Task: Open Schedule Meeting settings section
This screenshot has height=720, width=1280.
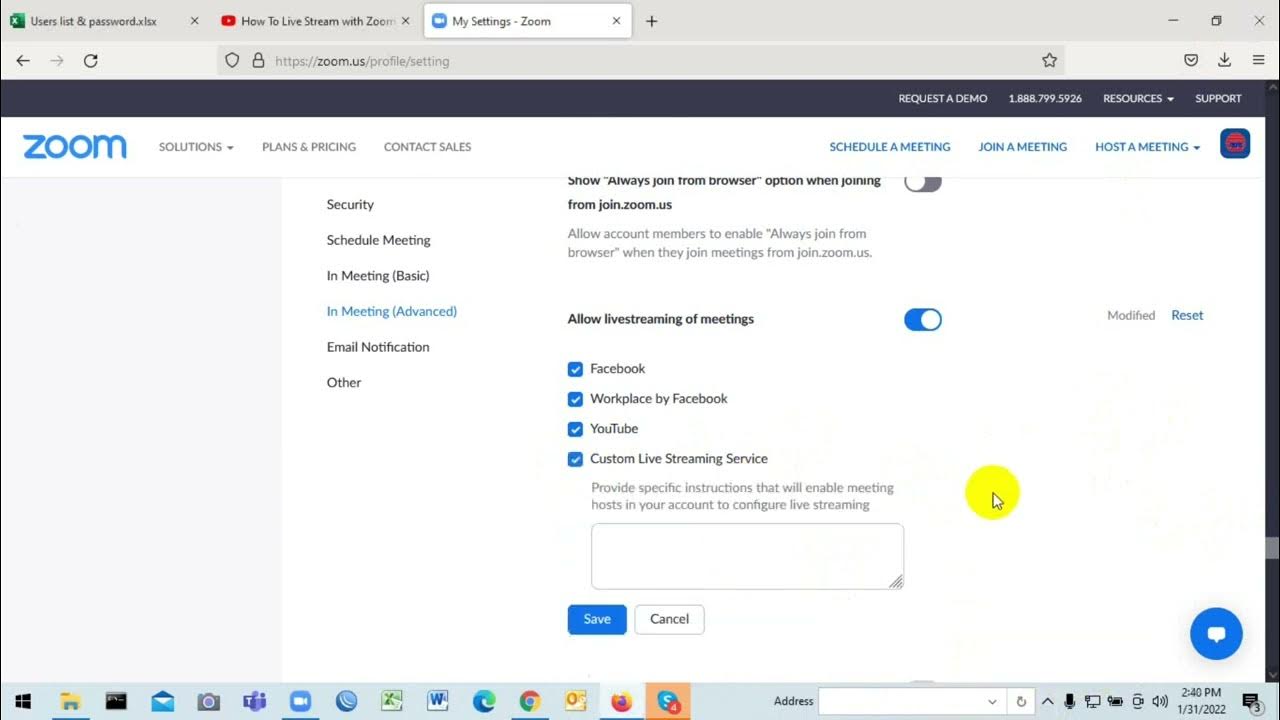Action: pyautogui.click(x=378, y=240)
